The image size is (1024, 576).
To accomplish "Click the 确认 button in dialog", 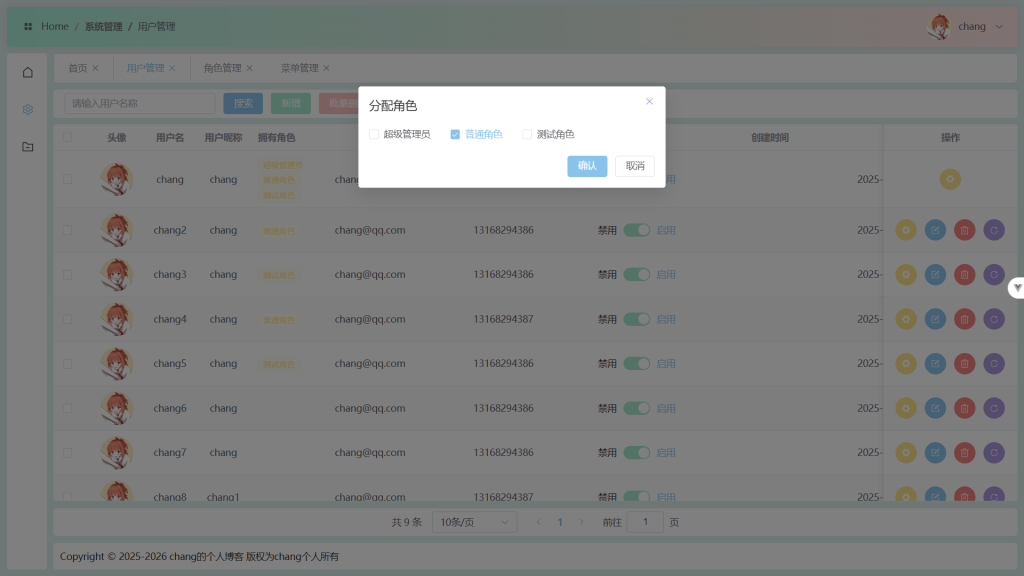I will (x=587, y=166).
